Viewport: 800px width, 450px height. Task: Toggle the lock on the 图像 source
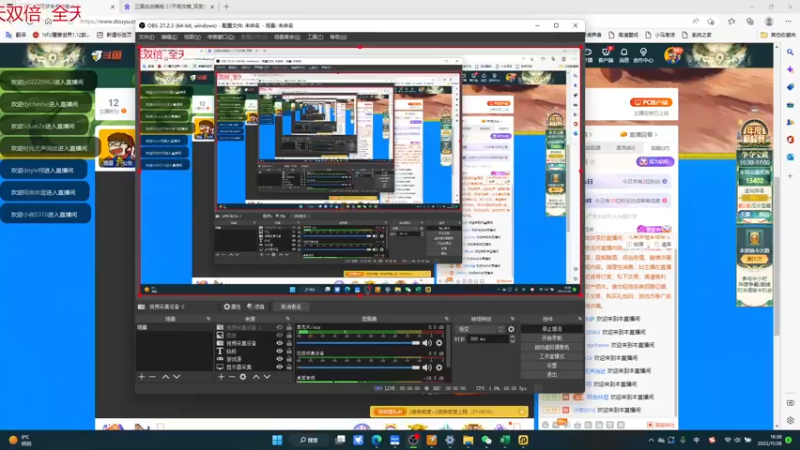coord(289,335)
